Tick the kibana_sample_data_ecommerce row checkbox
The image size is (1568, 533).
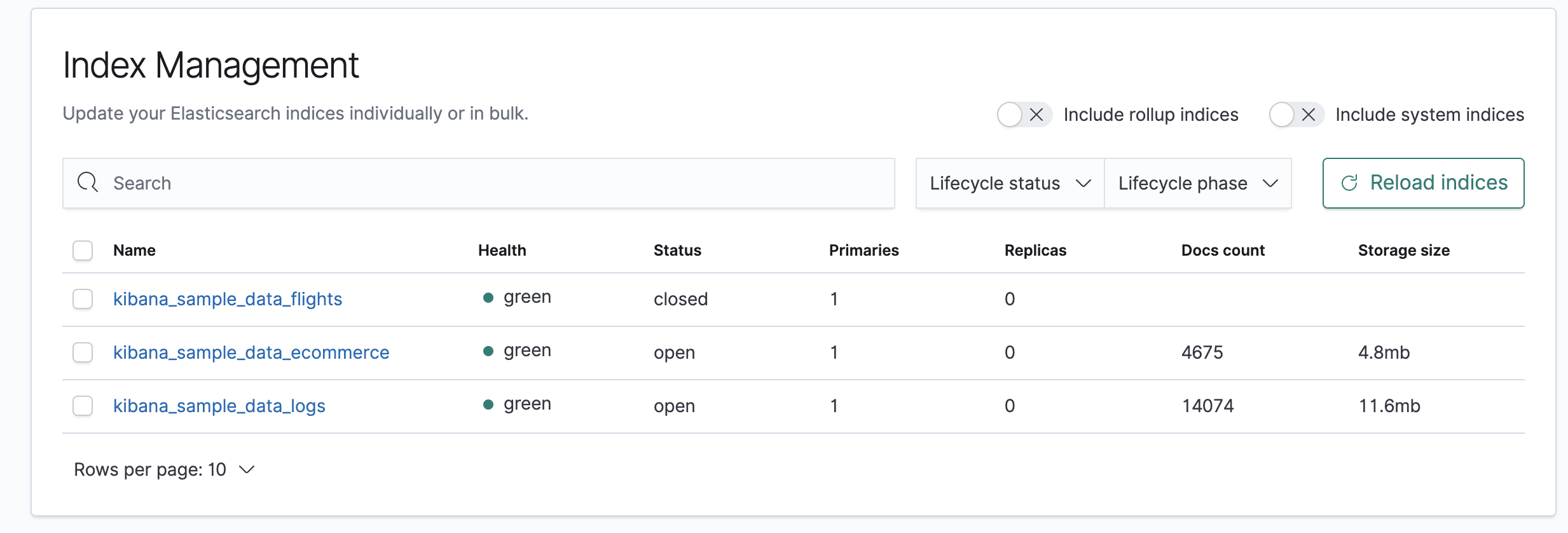tap(83, 352)
